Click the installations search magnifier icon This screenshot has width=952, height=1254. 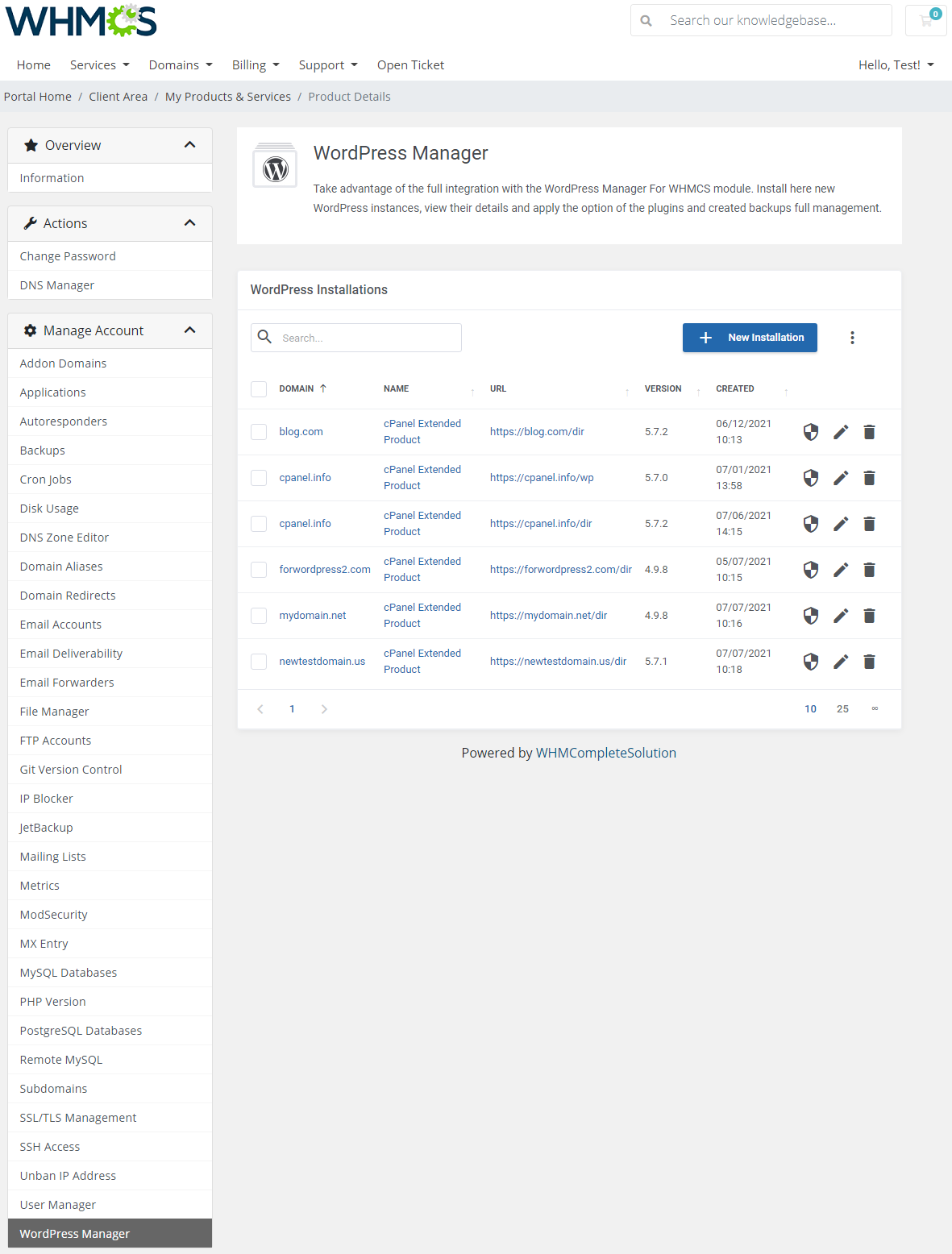[264, 337]
